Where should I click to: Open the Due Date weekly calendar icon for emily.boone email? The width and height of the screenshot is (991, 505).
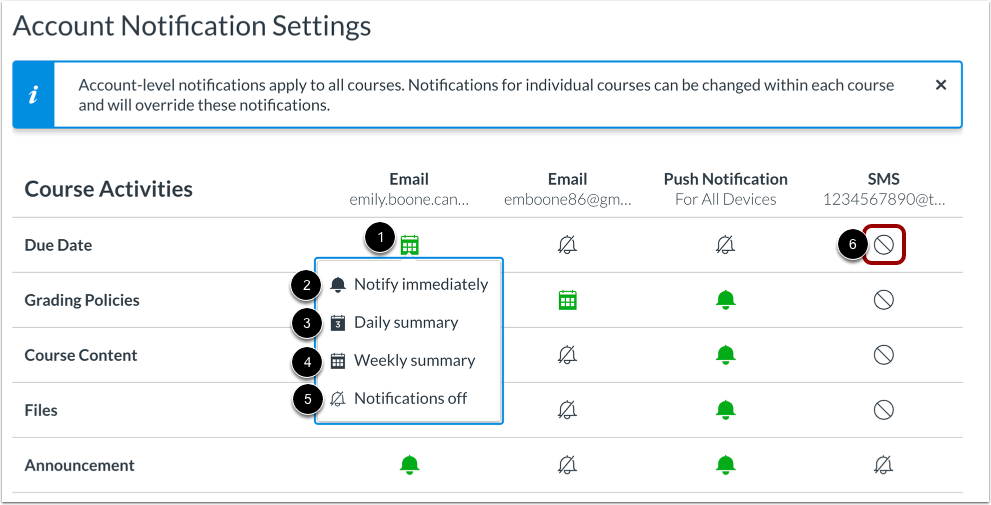tap(410, 245)
